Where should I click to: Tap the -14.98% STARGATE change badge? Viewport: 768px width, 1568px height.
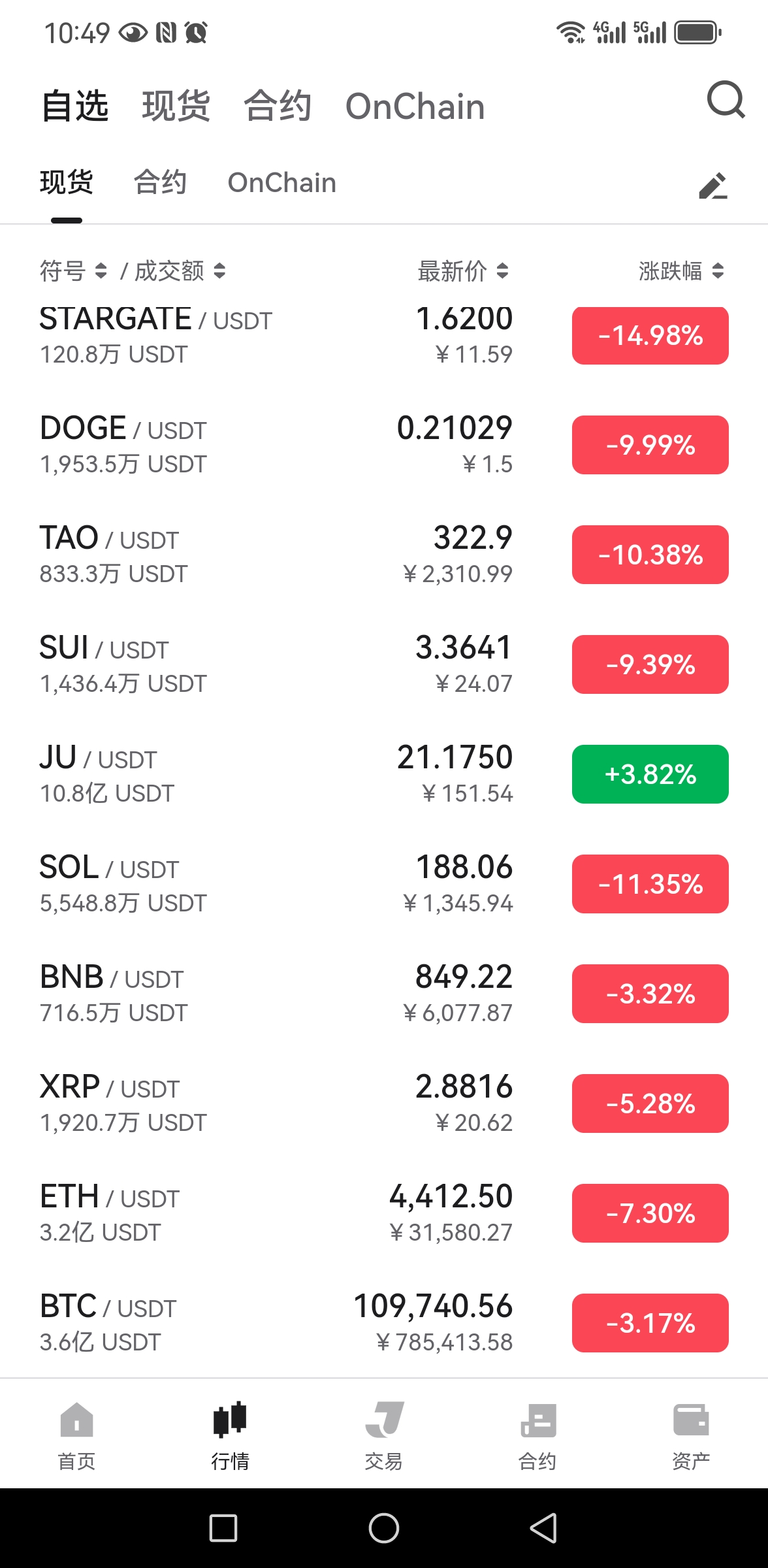pos(650,335)
